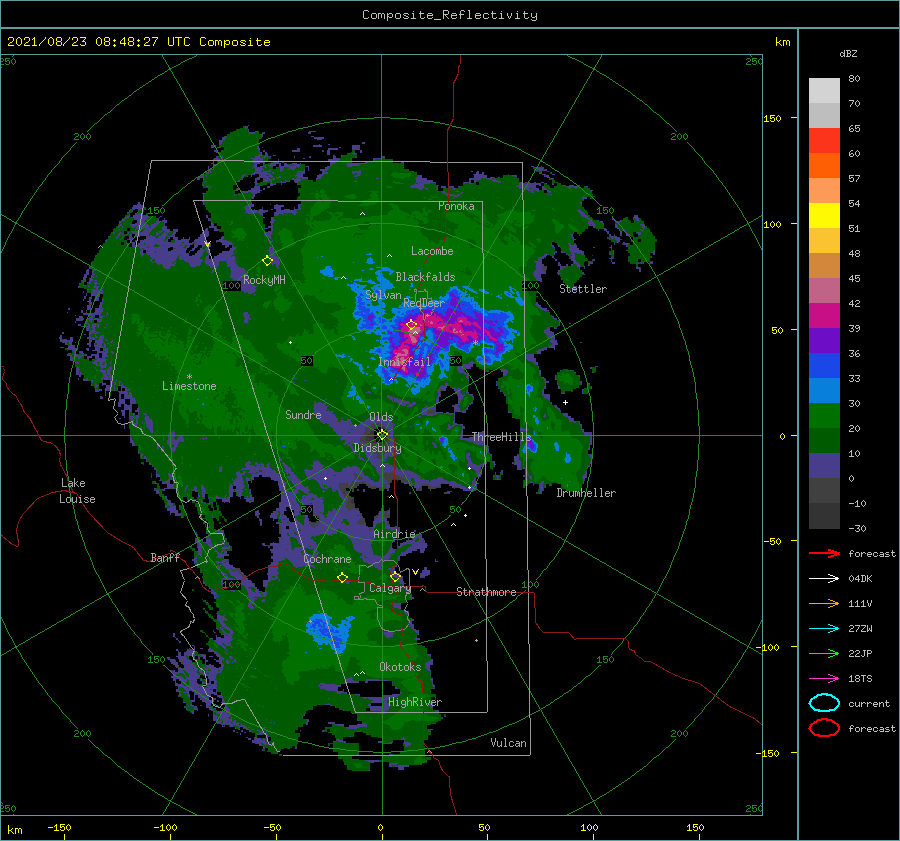Click the red forecast ellipse icon

pos(824,728)
